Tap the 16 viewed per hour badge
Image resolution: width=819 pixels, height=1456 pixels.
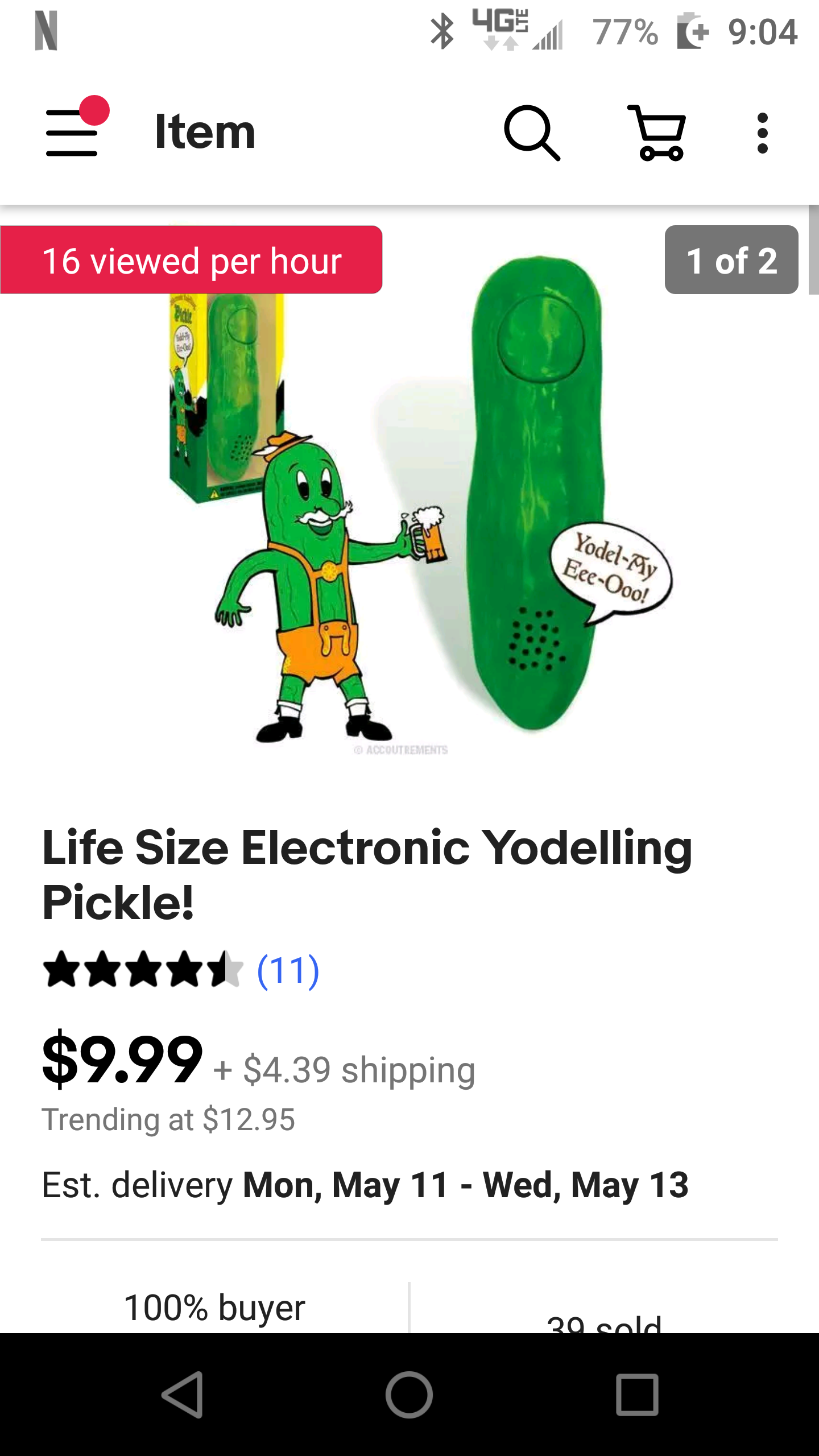pyautogui.click(x=191, y=260)
